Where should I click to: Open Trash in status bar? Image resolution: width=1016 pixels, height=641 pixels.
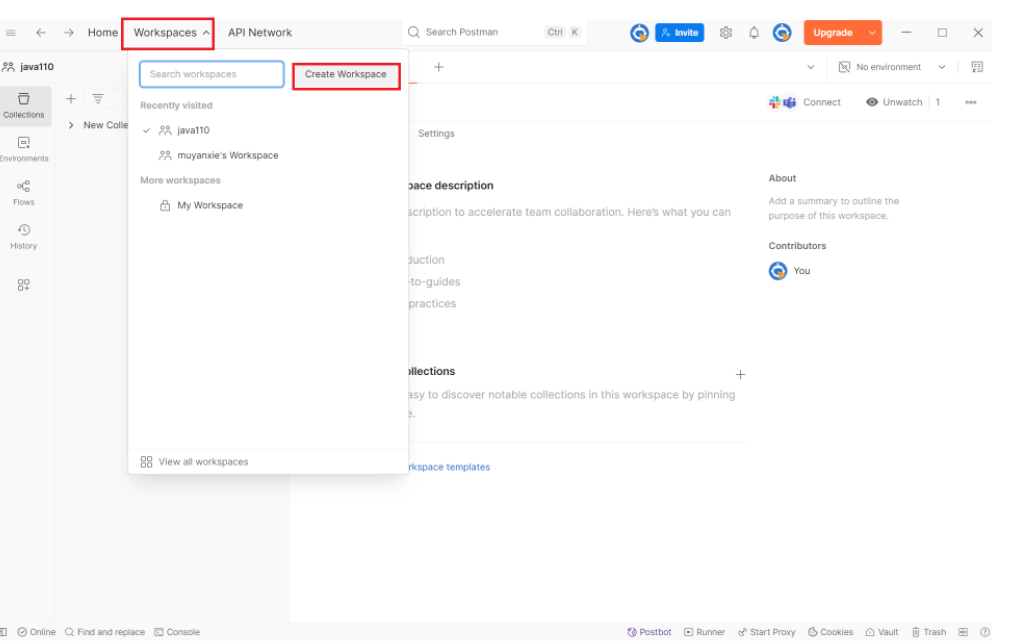tap(929, 632)
